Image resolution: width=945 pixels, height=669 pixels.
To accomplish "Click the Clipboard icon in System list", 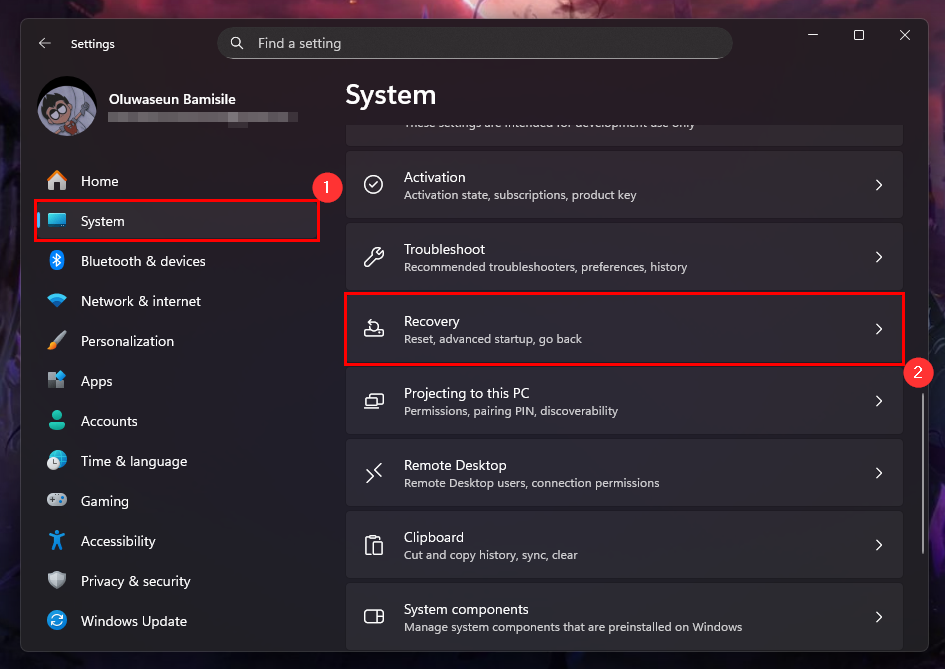I will 374,545.
